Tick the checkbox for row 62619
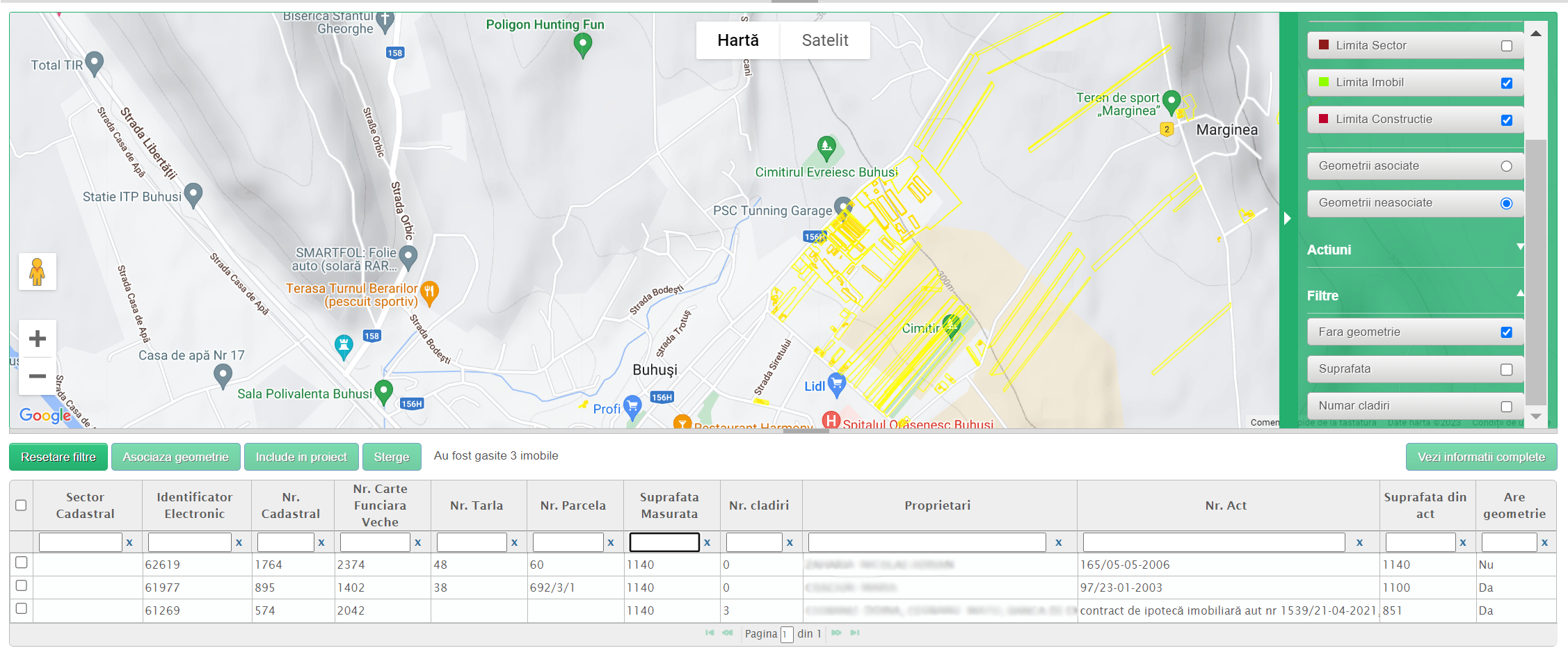The image size is (1568, 648). (22, 562)
